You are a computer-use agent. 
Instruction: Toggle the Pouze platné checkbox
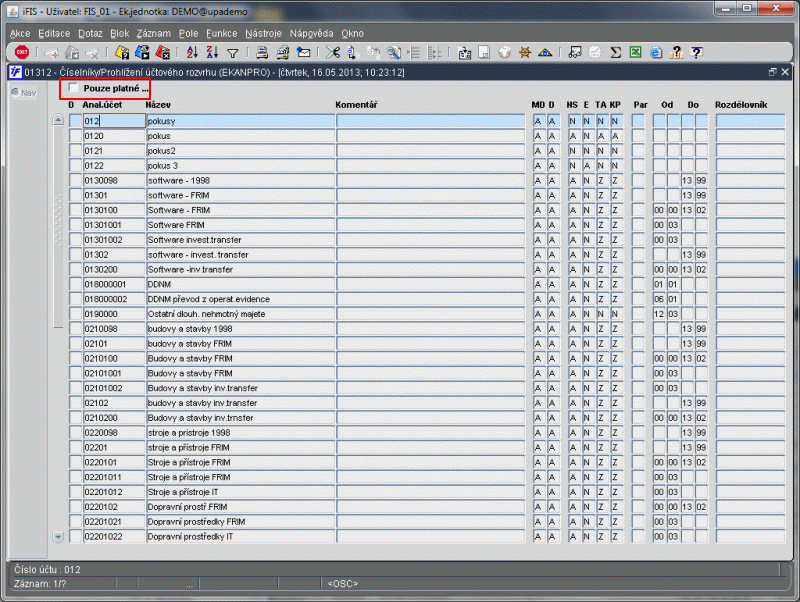(x=73, y=88)
